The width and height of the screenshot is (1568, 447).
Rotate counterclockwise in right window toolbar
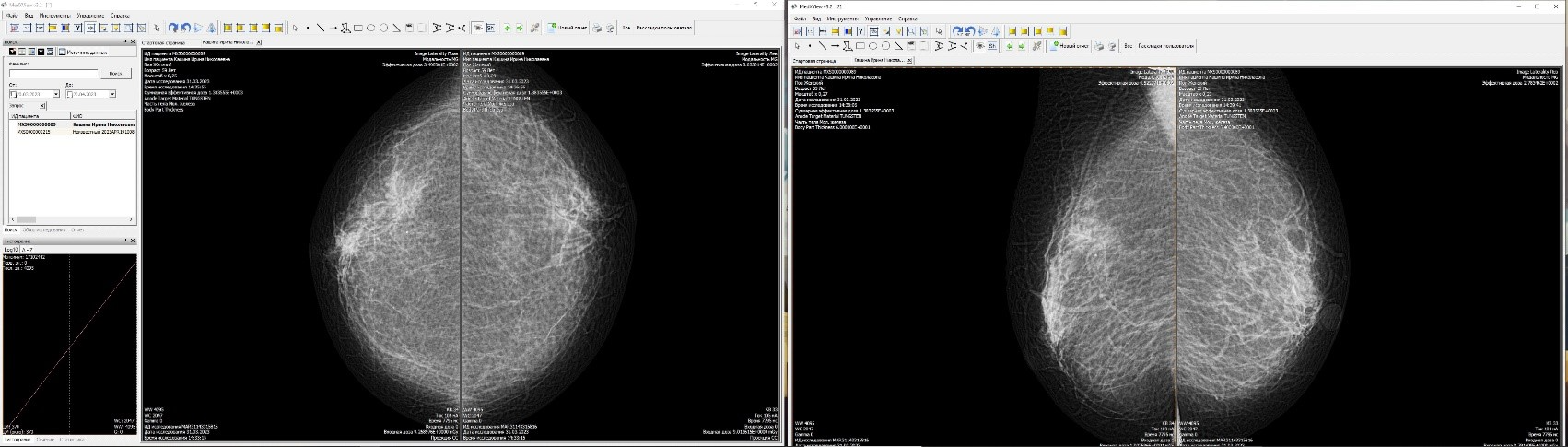970,31
